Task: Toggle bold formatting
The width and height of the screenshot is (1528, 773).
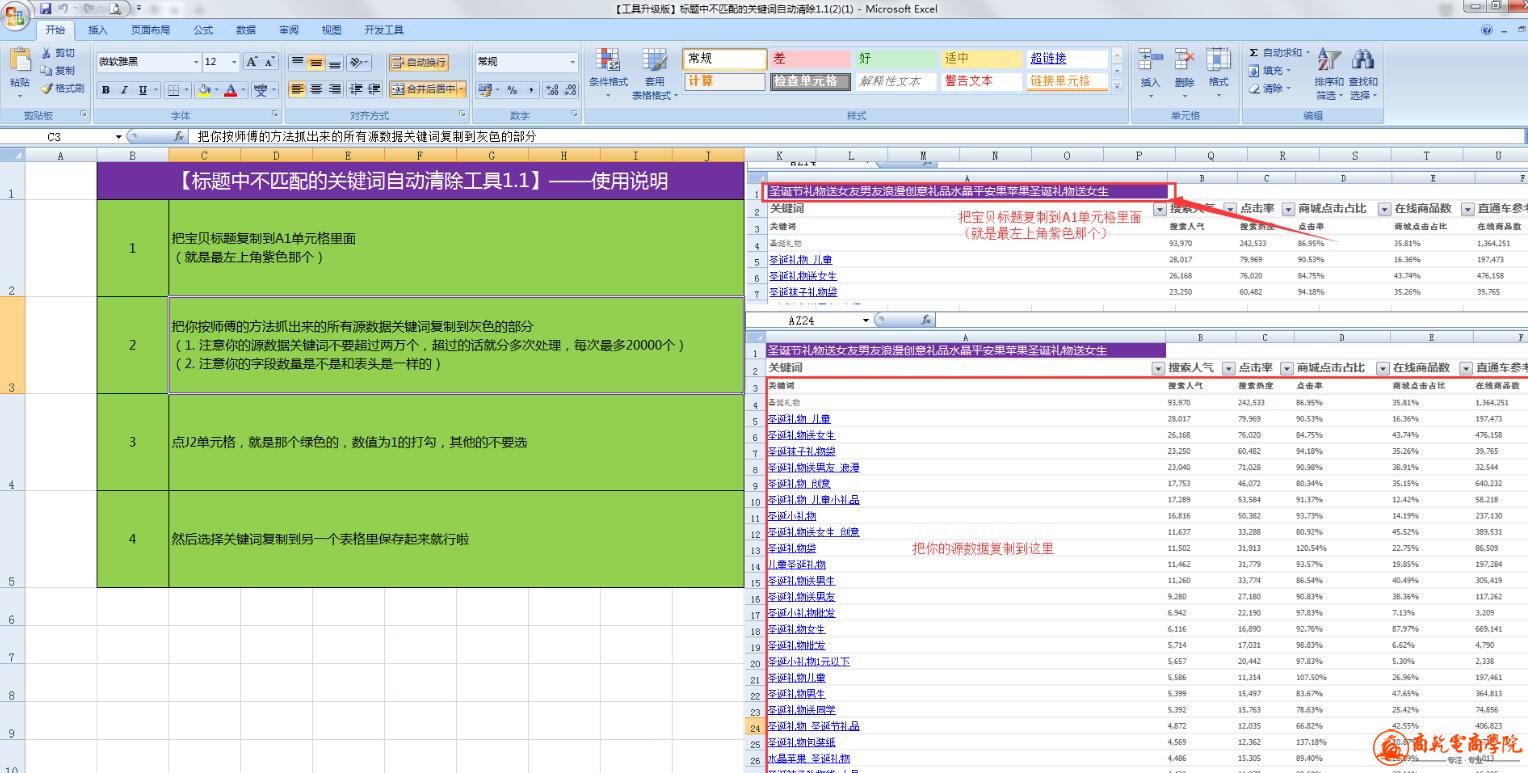Action: 105,89
